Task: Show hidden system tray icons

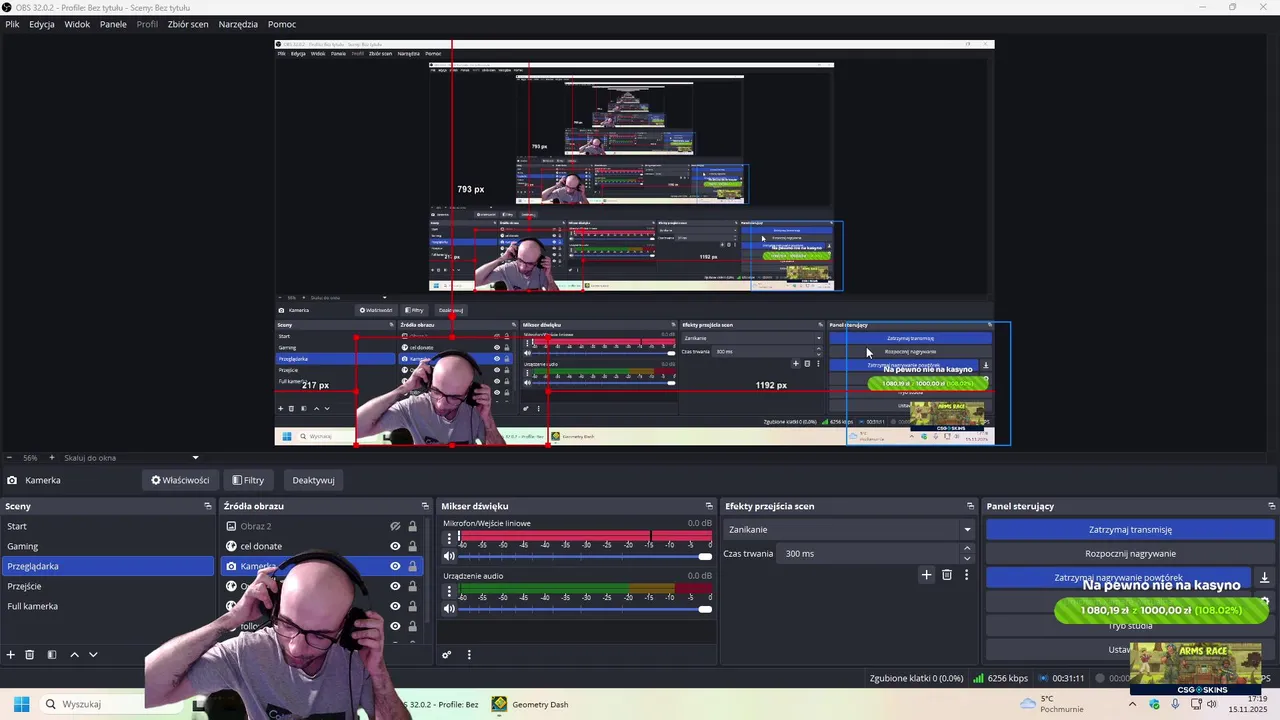Action: [x=1133, y=704]
